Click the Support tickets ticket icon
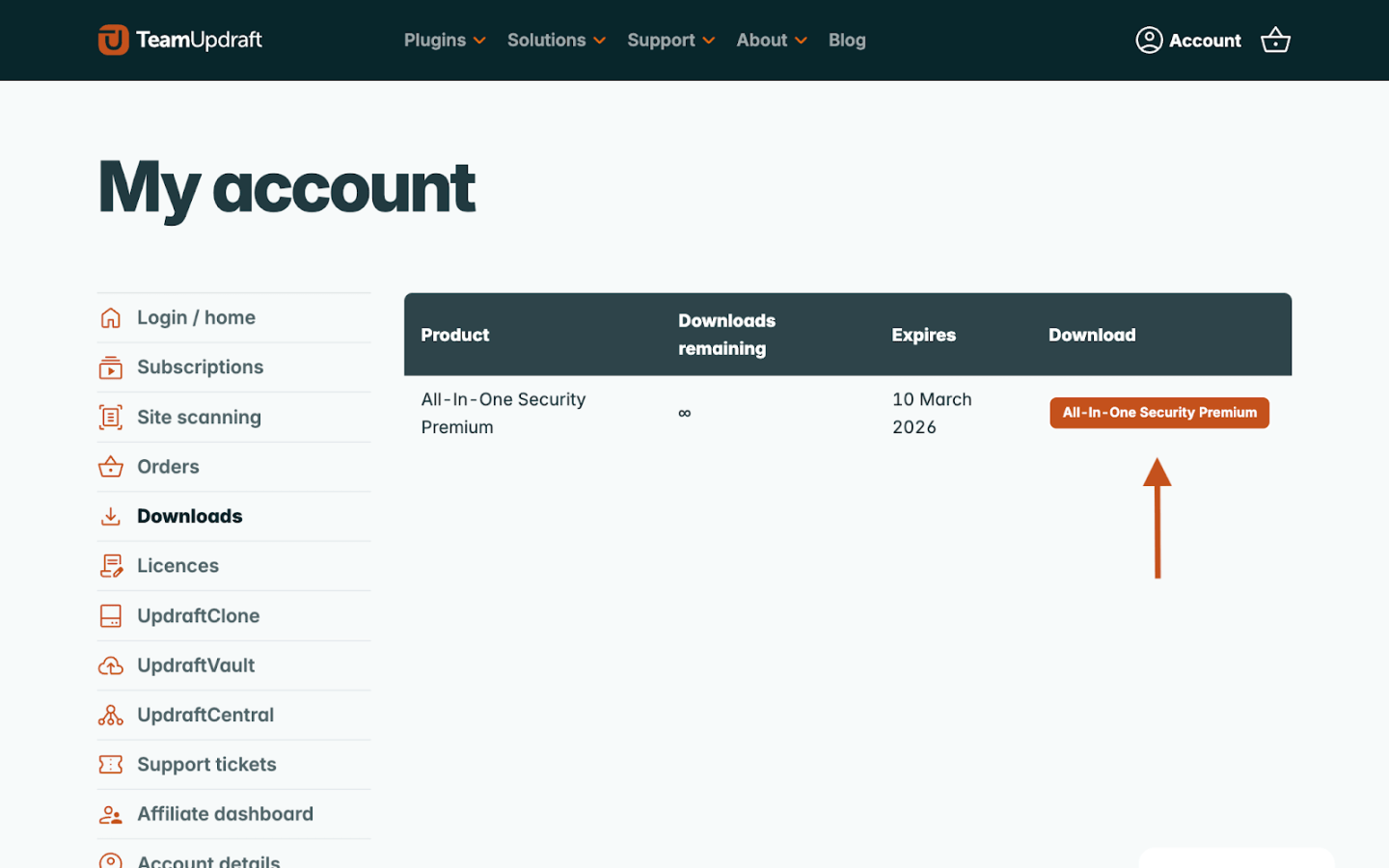Screen dimensions: 1389x868 pos(110,764)
